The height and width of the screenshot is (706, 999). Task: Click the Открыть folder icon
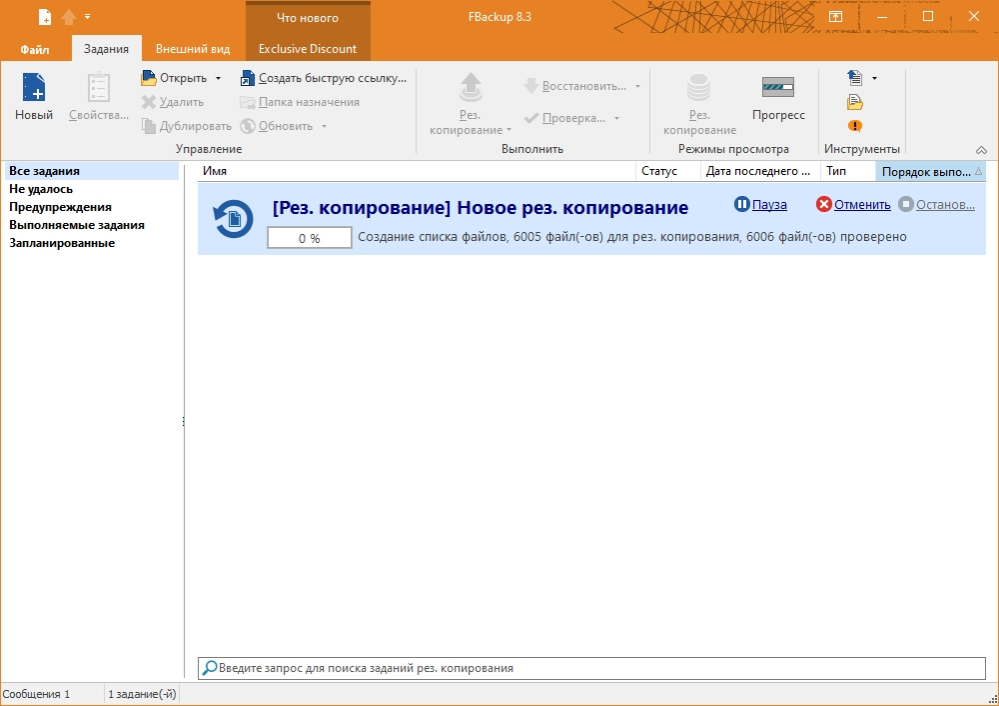tap(148, 78)
